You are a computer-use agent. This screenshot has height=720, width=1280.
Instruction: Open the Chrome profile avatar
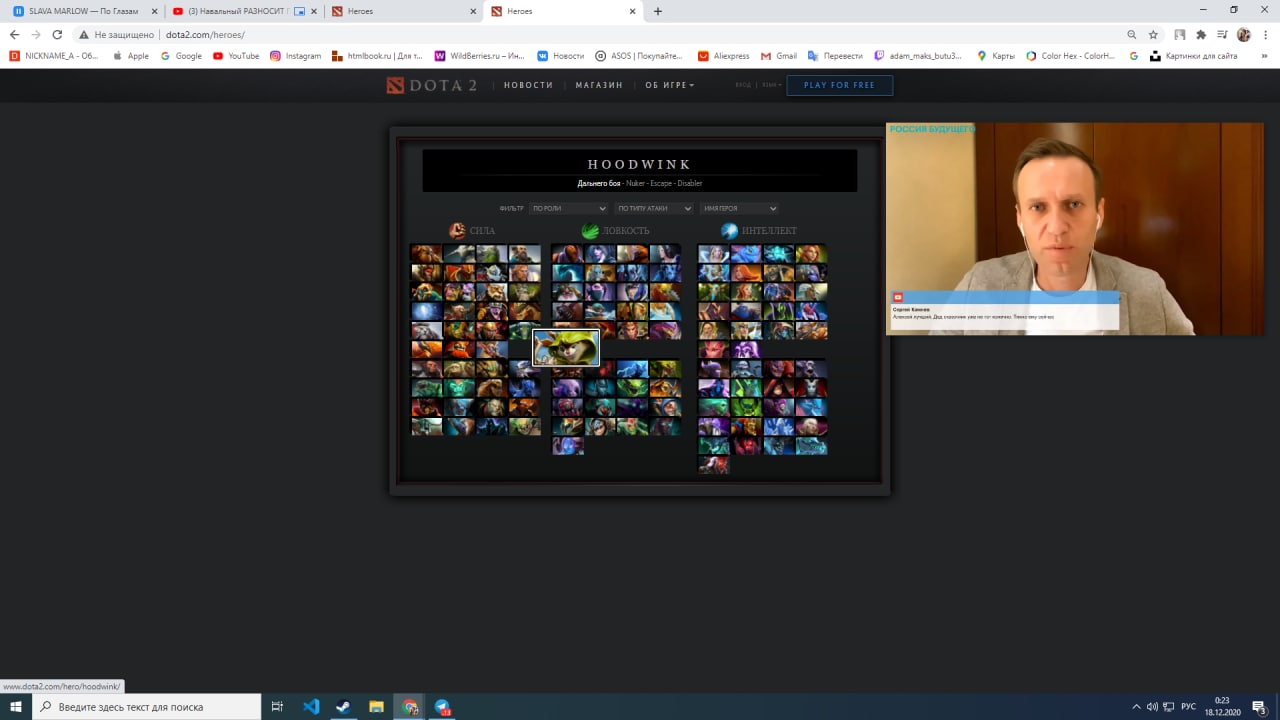[x=1244, y=34]
